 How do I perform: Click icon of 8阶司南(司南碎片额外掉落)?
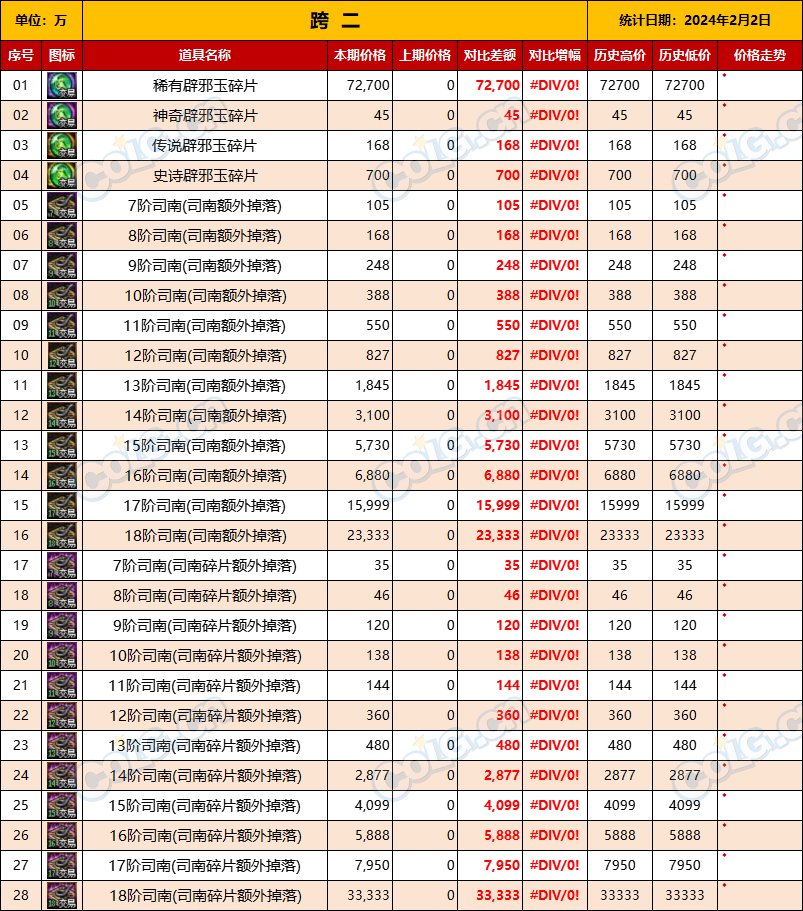(x=62, y=596)
